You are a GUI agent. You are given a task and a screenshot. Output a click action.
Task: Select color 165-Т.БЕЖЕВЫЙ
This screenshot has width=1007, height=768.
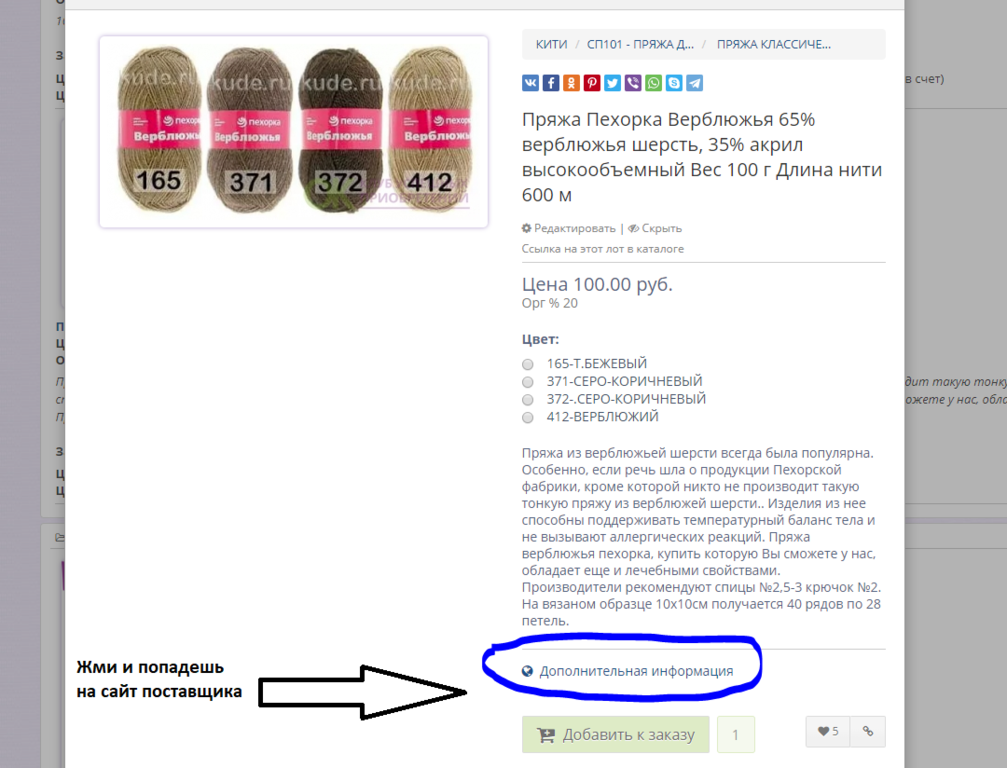click(528, 364)
